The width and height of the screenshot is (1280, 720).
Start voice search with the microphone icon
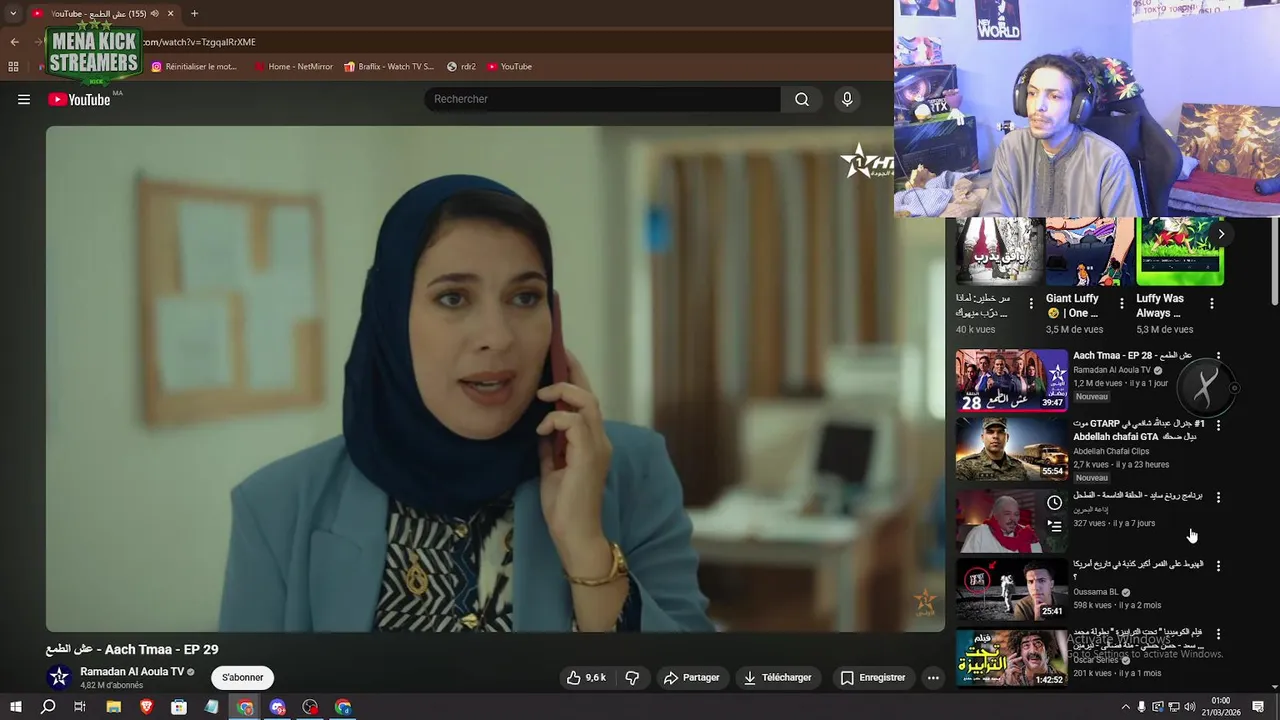click(x=847, y=99)
